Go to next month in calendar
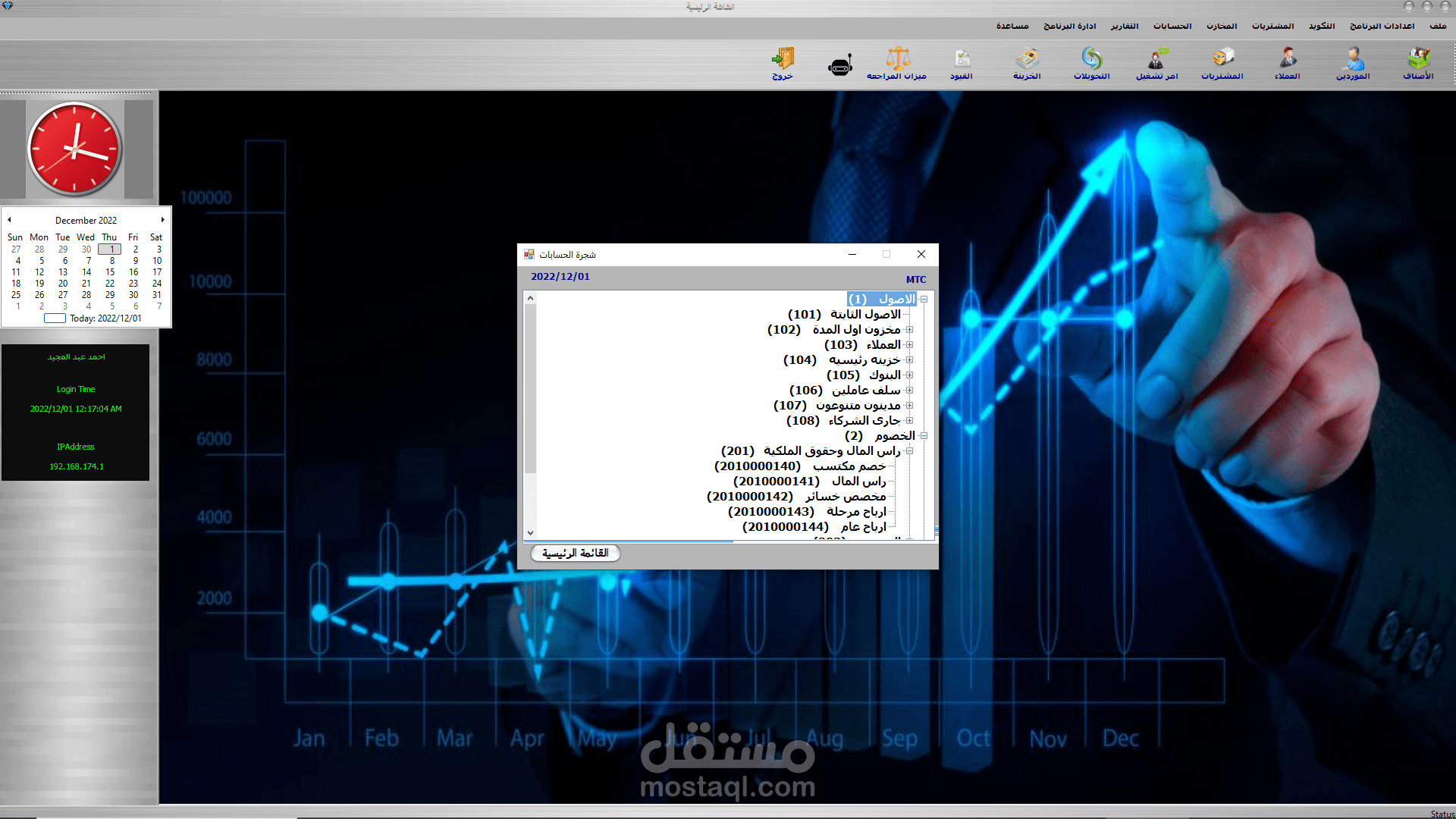The height and width of the screenshot is (819, 1456). (x=162, y=220)
